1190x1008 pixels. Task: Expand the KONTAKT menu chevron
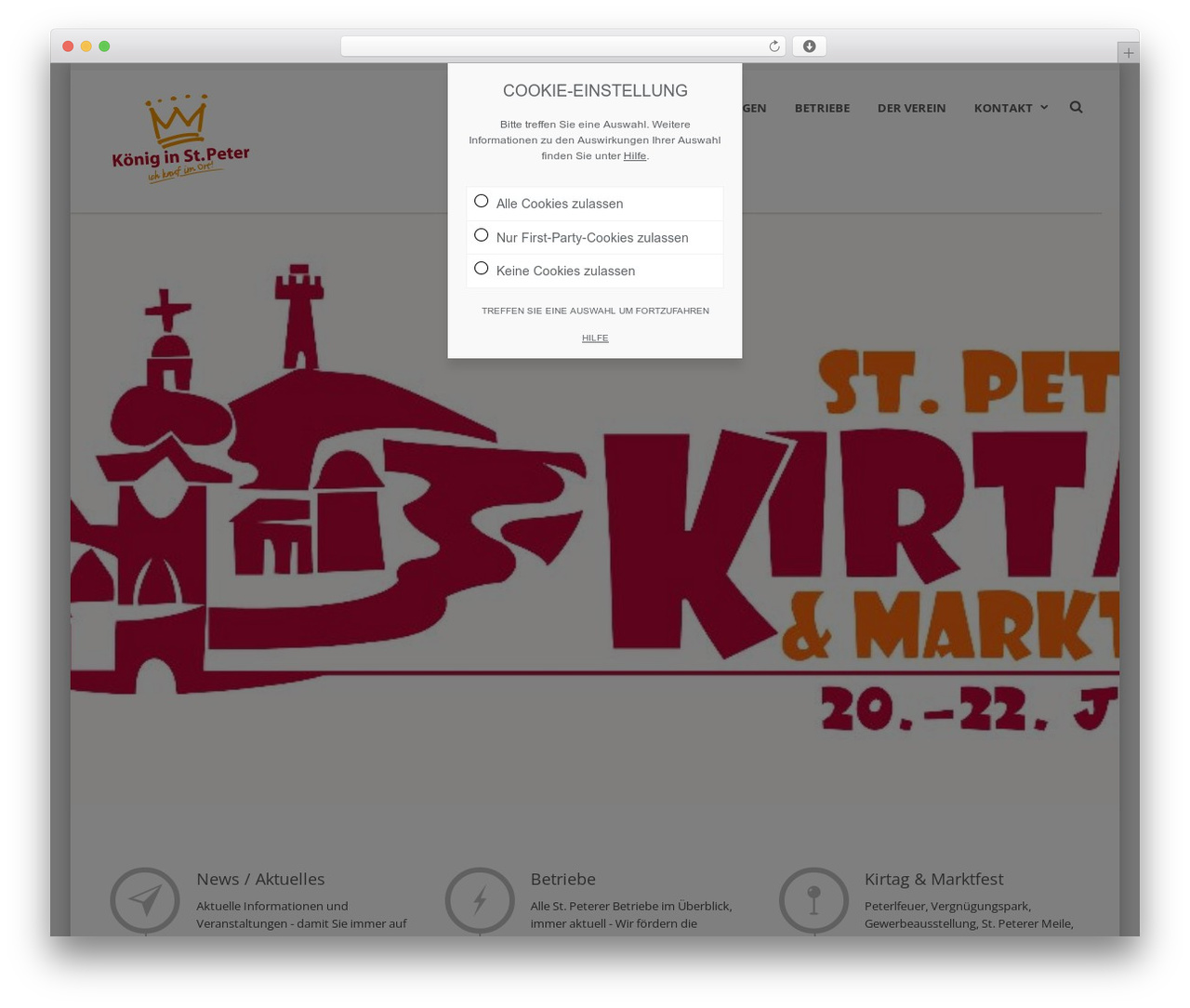pos(1044,108)
